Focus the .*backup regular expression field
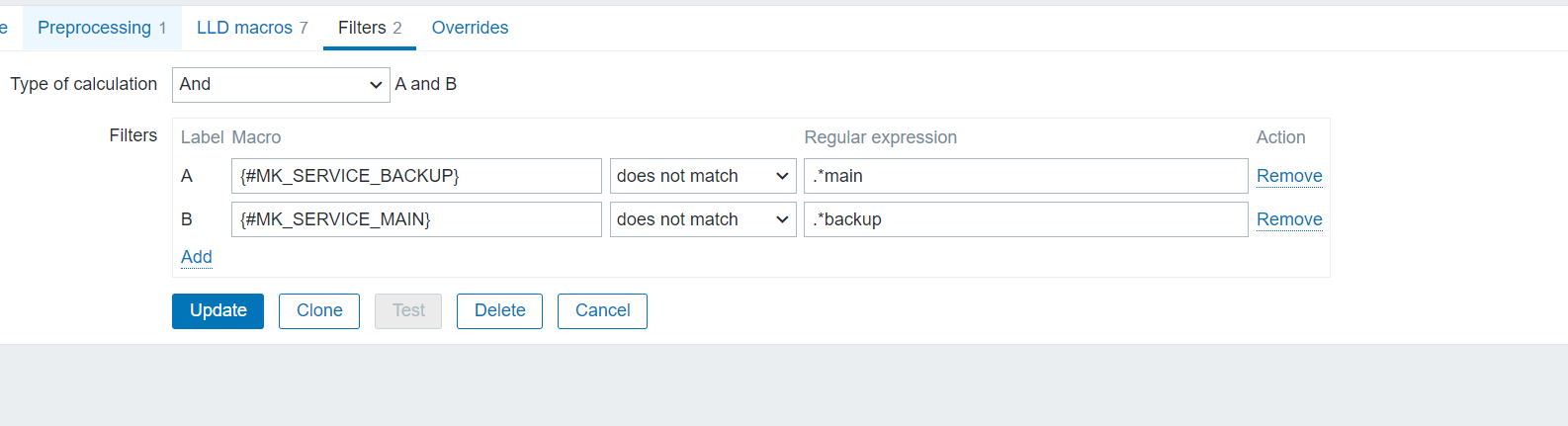Image resolution: width=1568 pixels, height=426 pixels. click(1025, 219)
